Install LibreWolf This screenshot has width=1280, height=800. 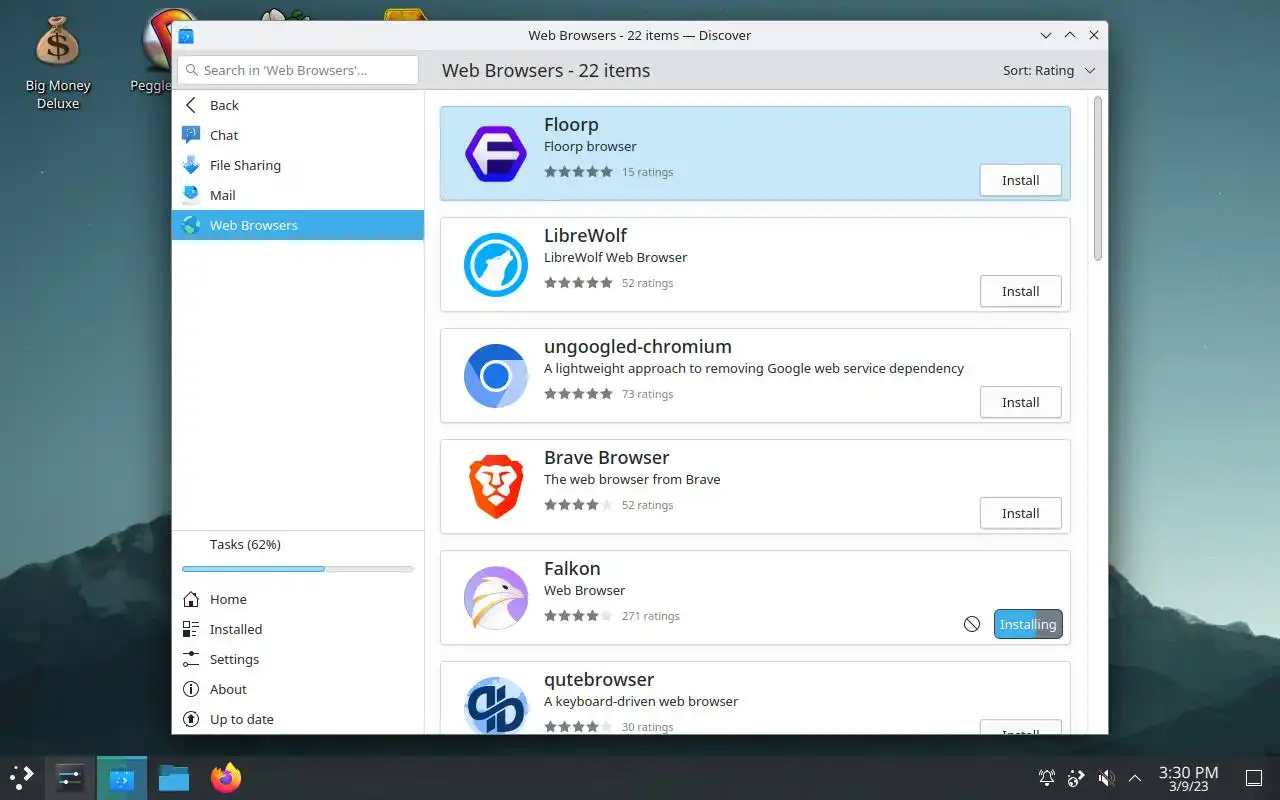pyautogui.click(x=1020, y=291)
